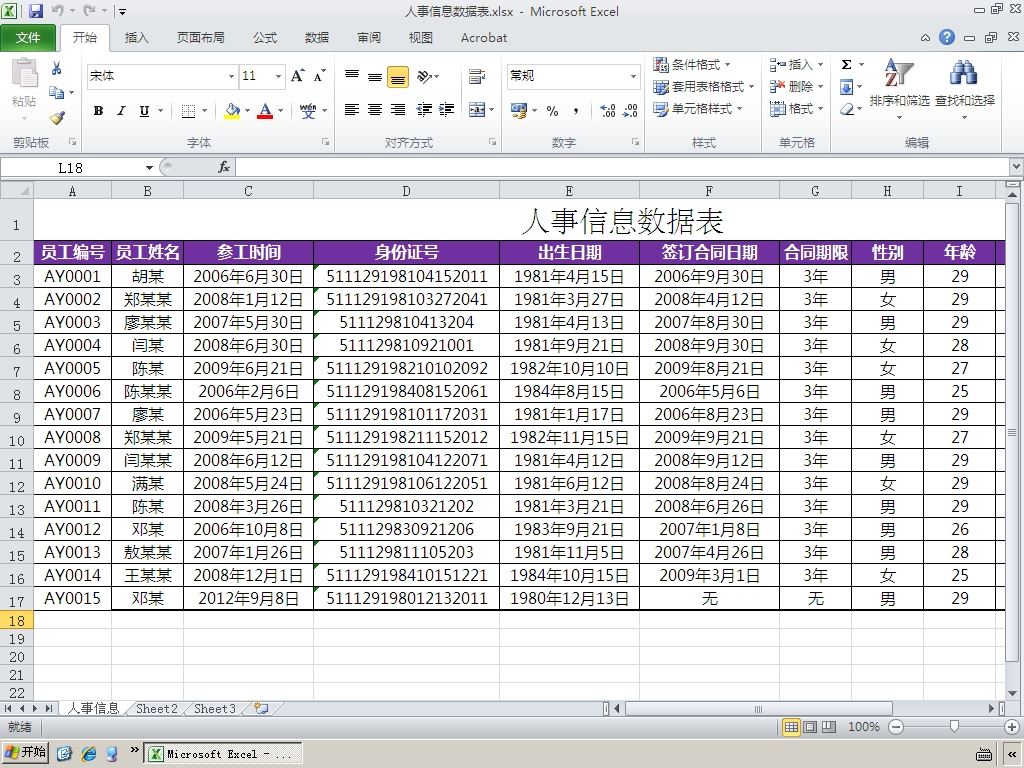The image size is (1024, 768).
Task: Click the 删除 cells button
Action: click(796, 87)
